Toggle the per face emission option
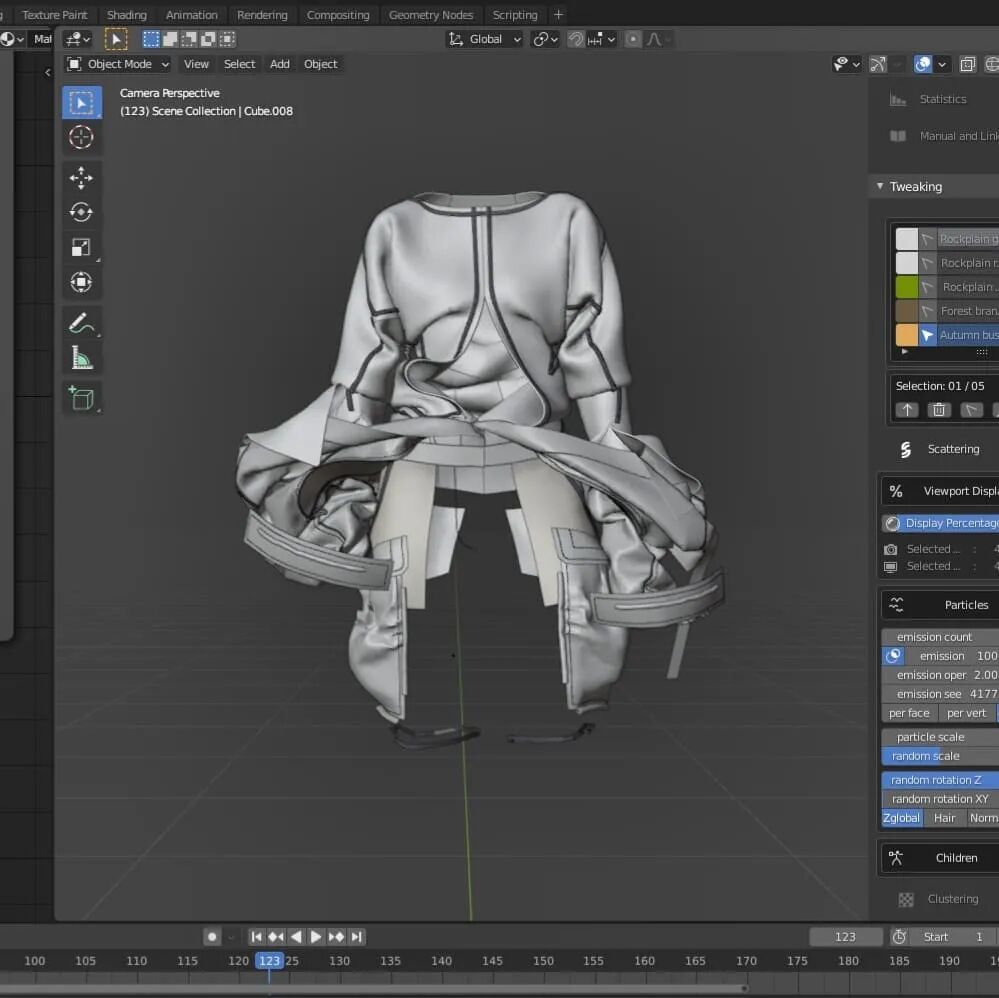999x998 pixels. tap(909, 713)
